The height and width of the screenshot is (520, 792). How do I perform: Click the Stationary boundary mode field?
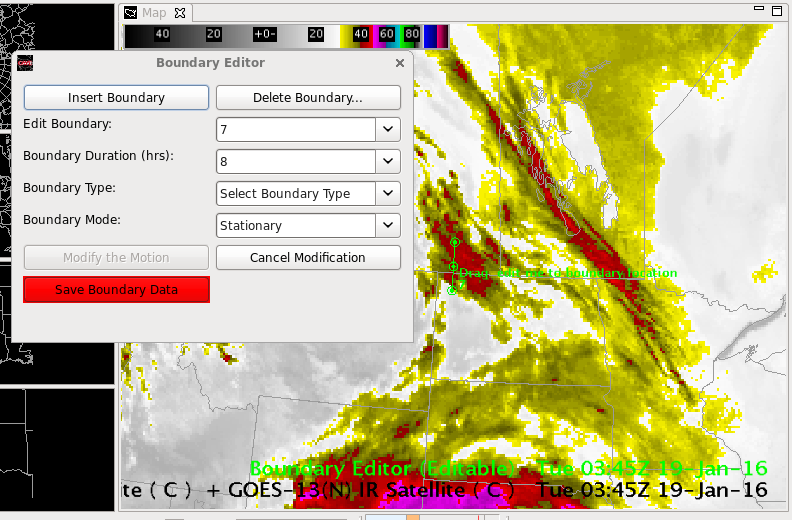tap(296, 225)
